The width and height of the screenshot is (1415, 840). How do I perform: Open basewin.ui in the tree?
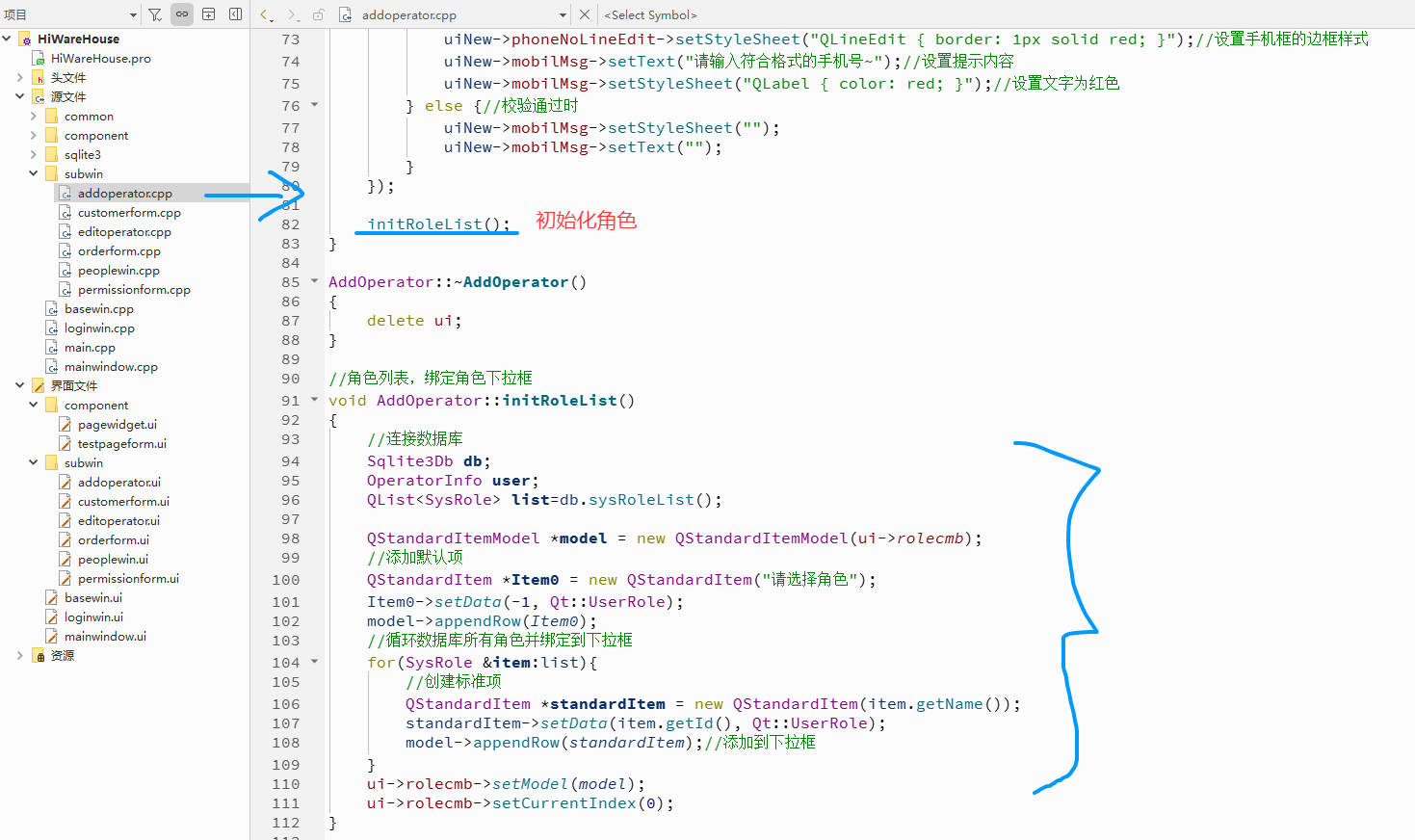click(93, 597)
